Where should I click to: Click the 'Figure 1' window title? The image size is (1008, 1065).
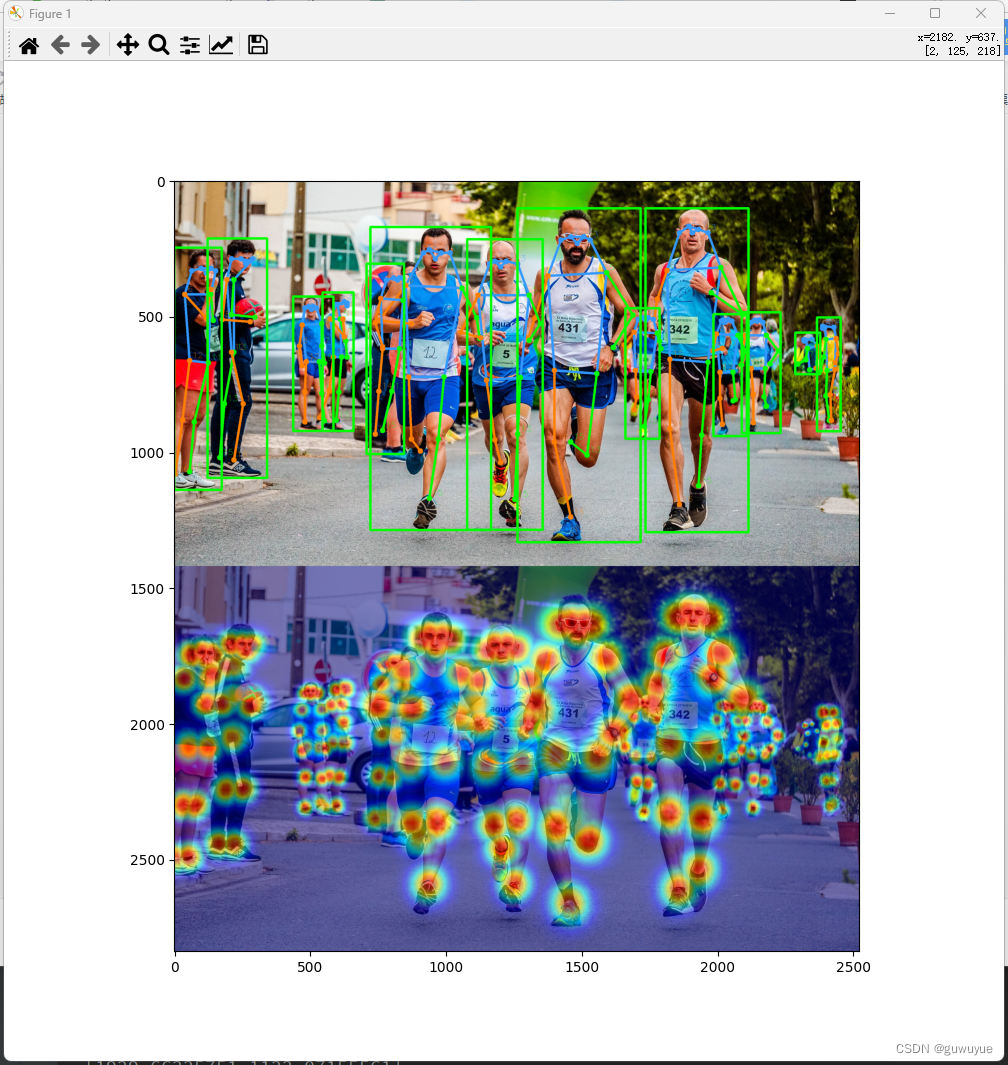point(50,14)
